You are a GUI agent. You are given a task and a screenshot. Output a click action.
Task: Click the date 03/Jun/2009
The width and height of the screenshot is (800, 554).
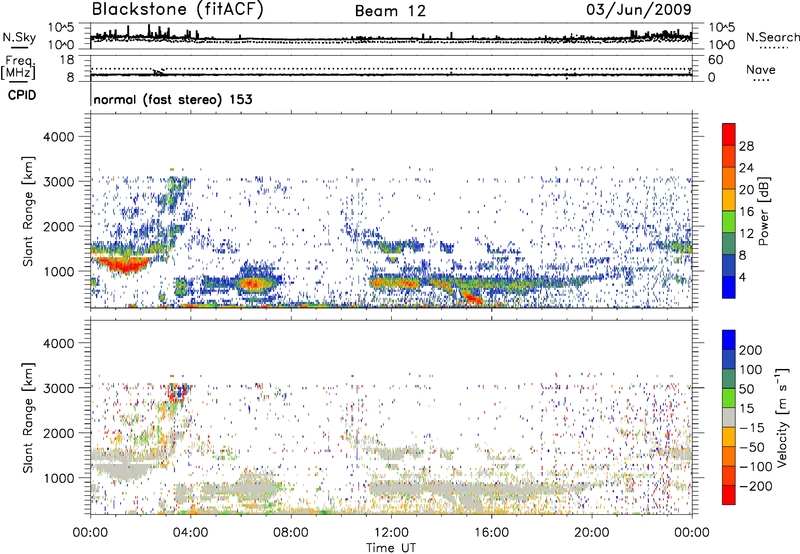[639, 10]
